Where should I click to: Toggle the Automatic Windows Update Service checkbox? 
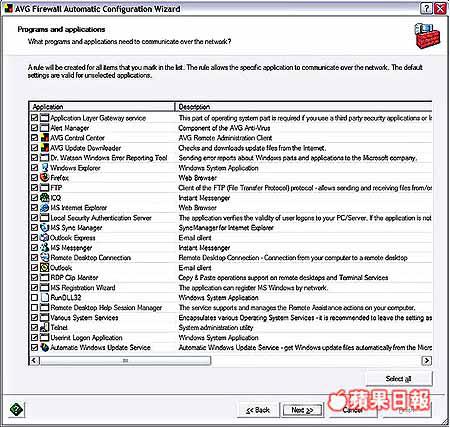34,347
